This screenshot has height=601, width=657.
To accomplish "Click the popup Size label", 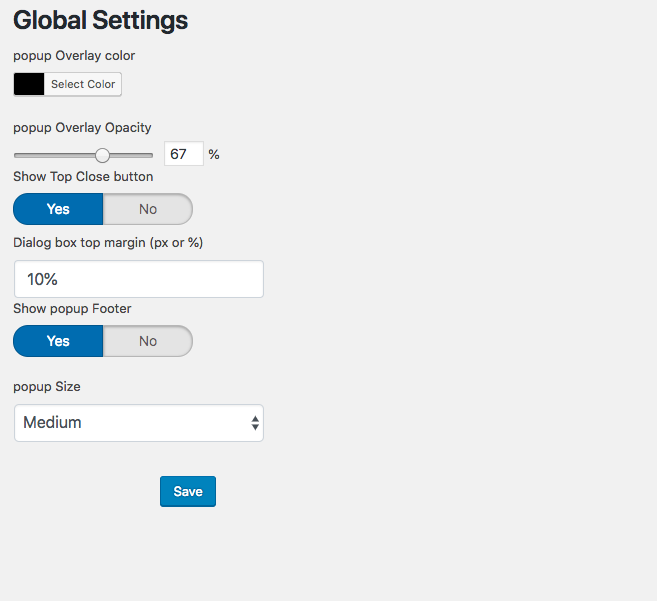I will click(x=47, y=386).
